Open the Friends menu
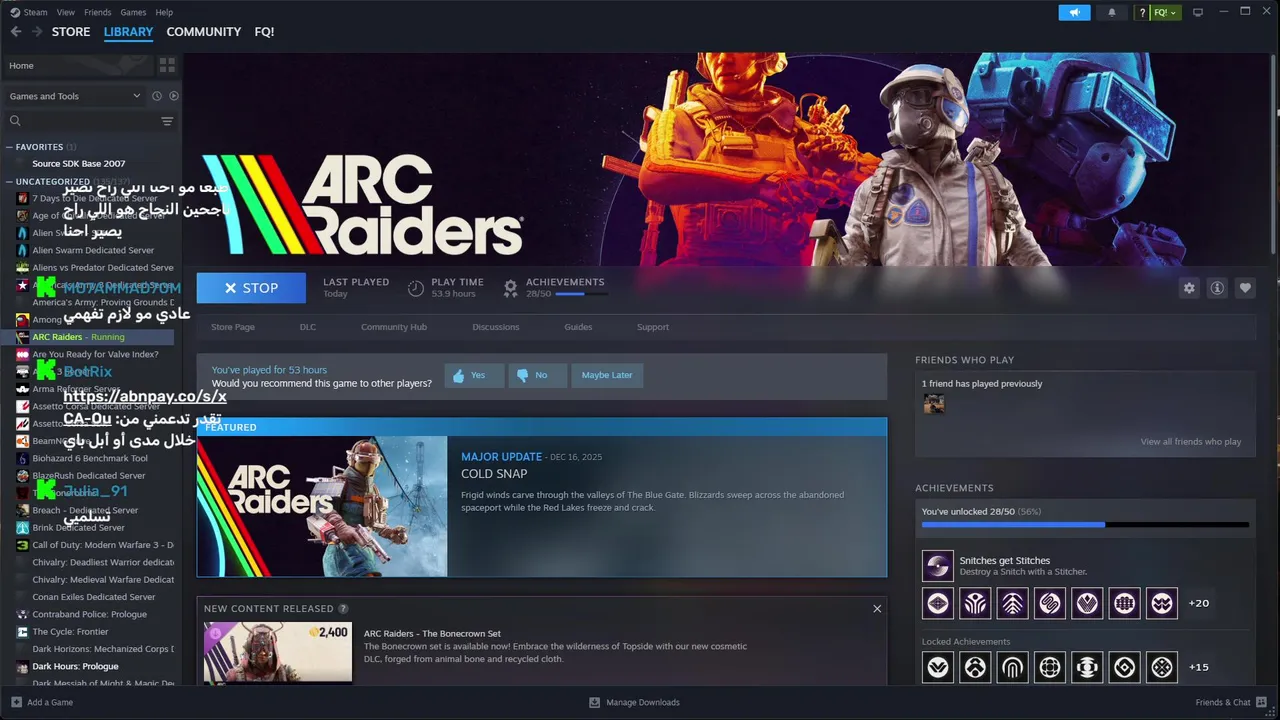The height and width of the screenshot is (720, 1280). [98, 12]
